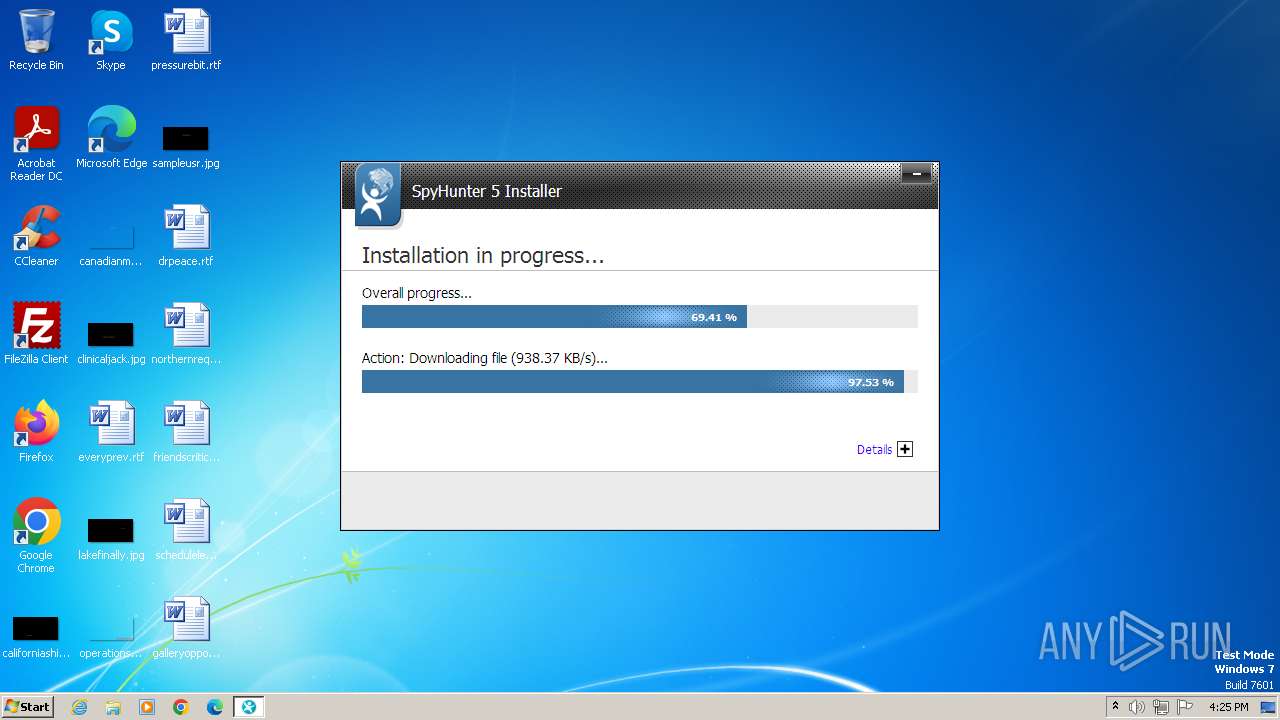Select friendscritic... document on desktop
1280x720 pixels.
coord(186,432)
